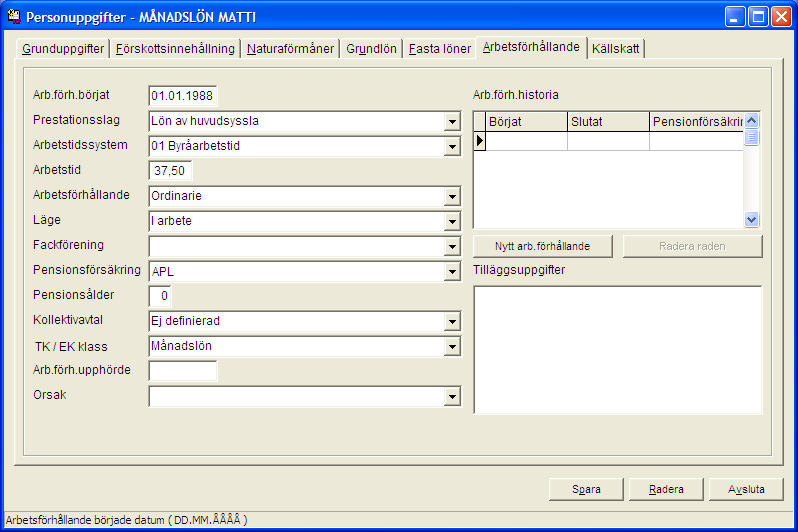Maximize the Personuppgifter window
The width and height of the screenshot is (798, 532).
tap(758, 17)
